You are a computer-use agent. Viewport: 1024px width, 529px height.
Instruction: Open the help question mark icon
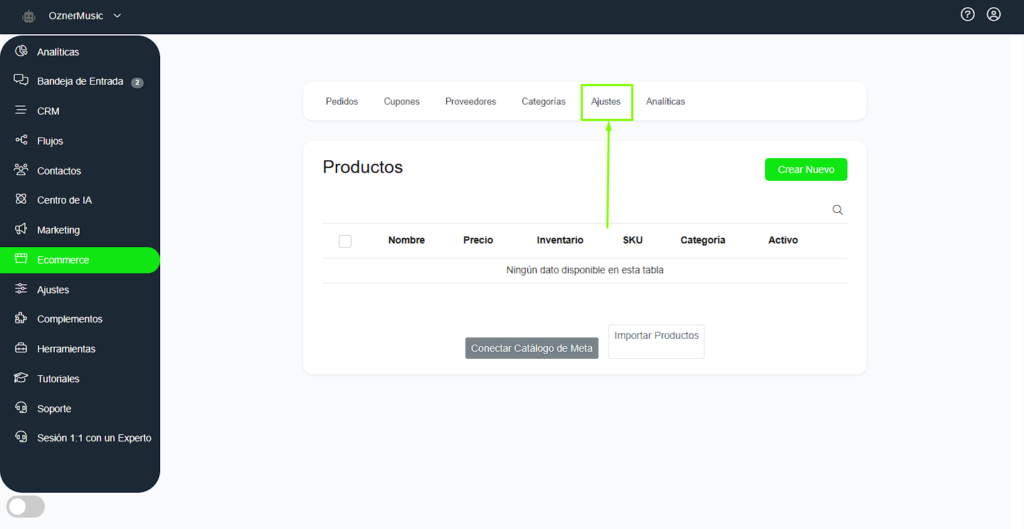point(967,14)
